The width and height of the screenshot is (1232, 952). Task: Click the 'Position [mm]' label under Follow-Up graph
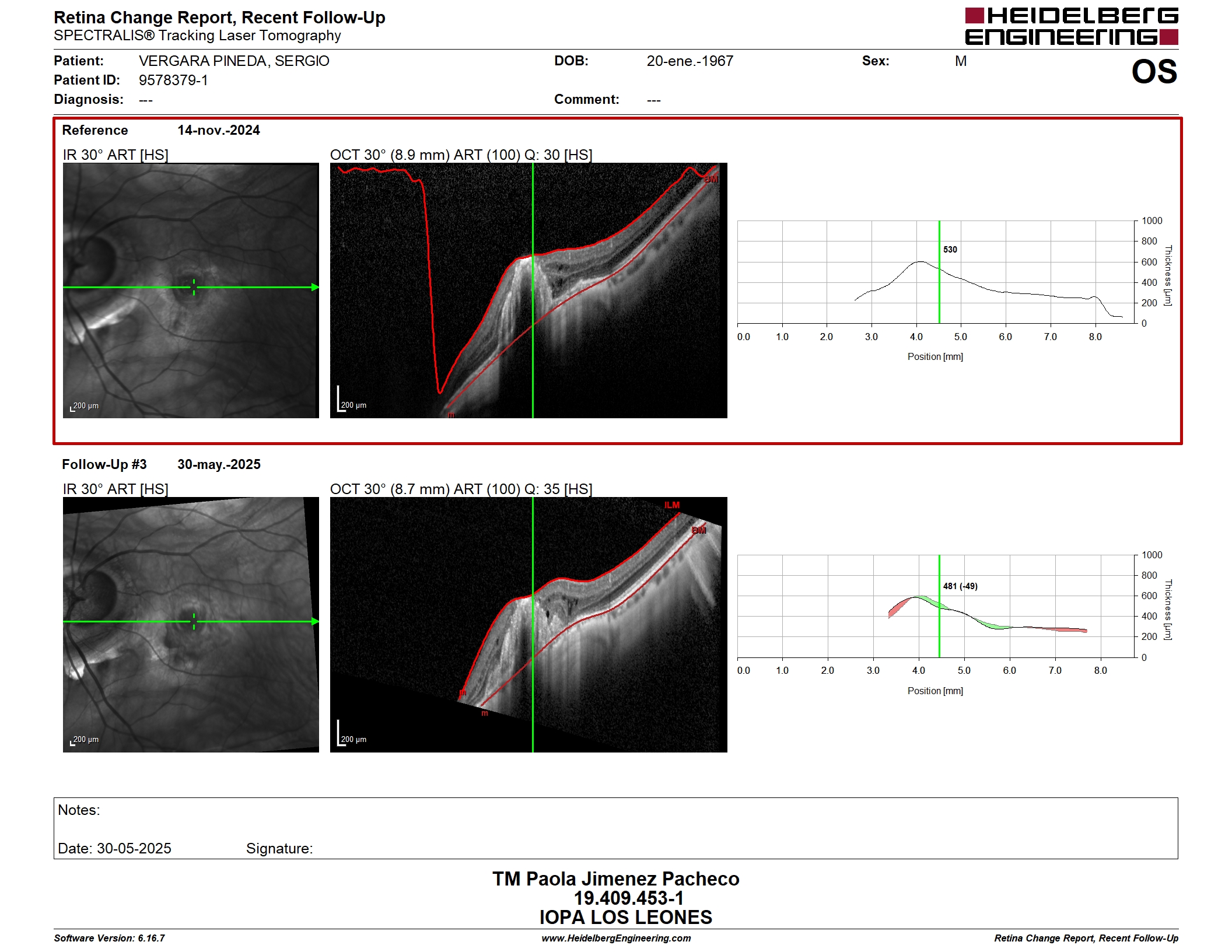[x=935, y=691]
